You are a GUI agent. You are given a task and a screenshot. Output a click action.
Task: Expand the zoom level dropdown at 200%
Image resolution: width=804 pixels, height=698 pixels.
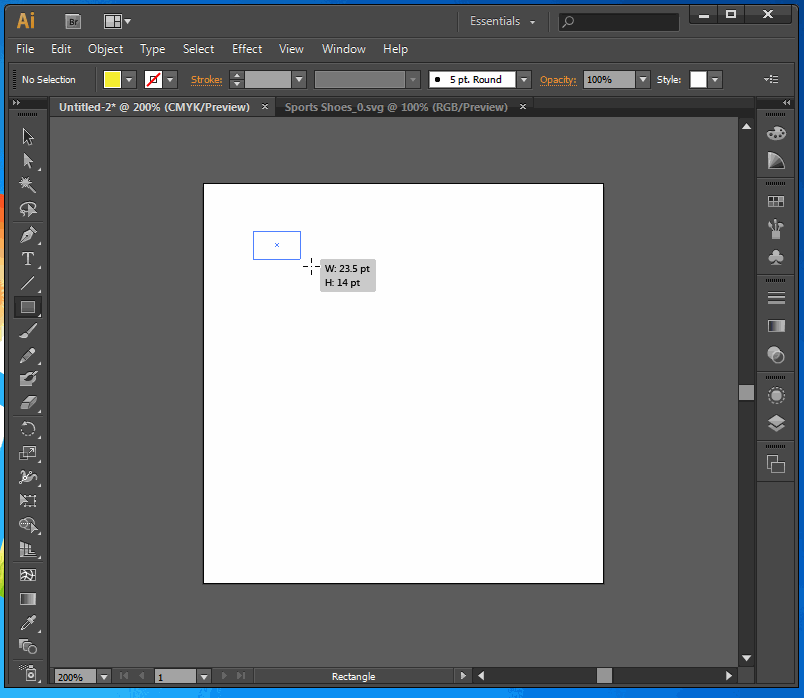(104, 677)
